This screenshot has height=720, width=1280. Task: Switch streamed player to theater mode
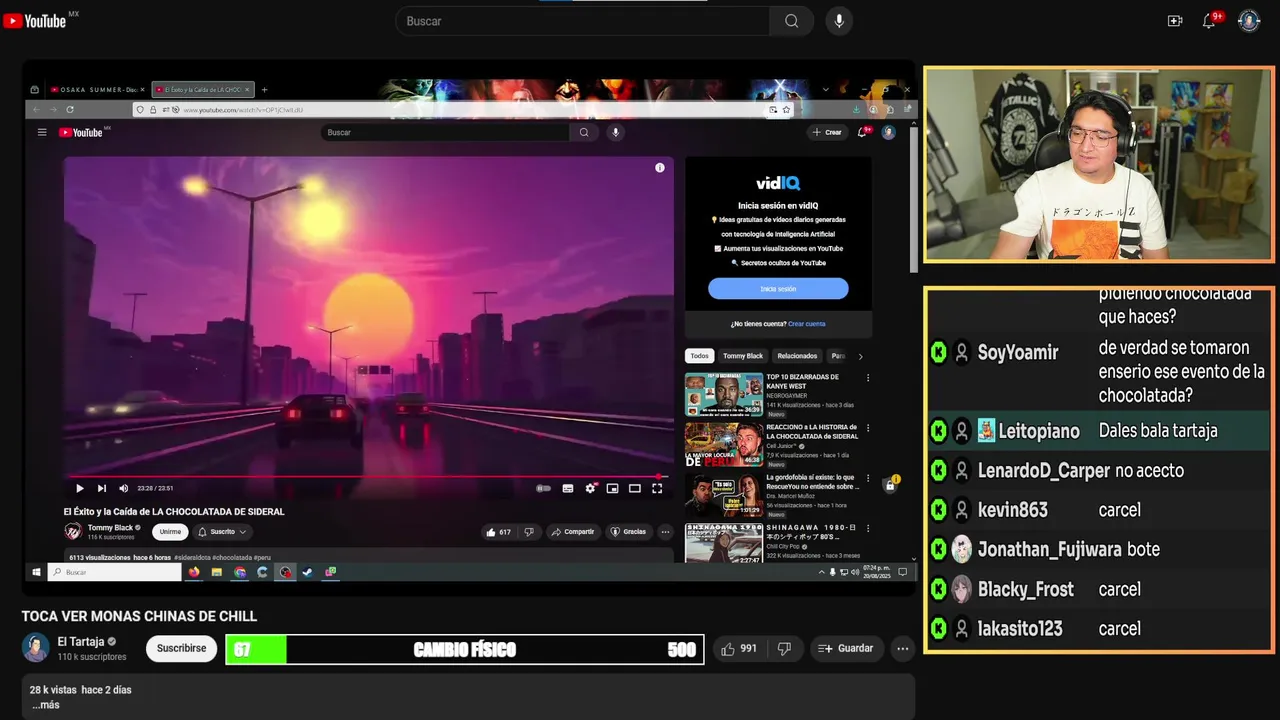[635, 488]
